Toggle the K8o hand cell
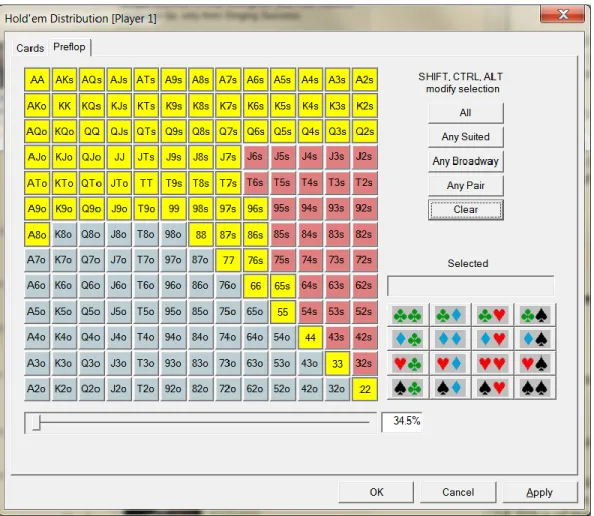This screenshot has width=594, height=516. (64, 234)
